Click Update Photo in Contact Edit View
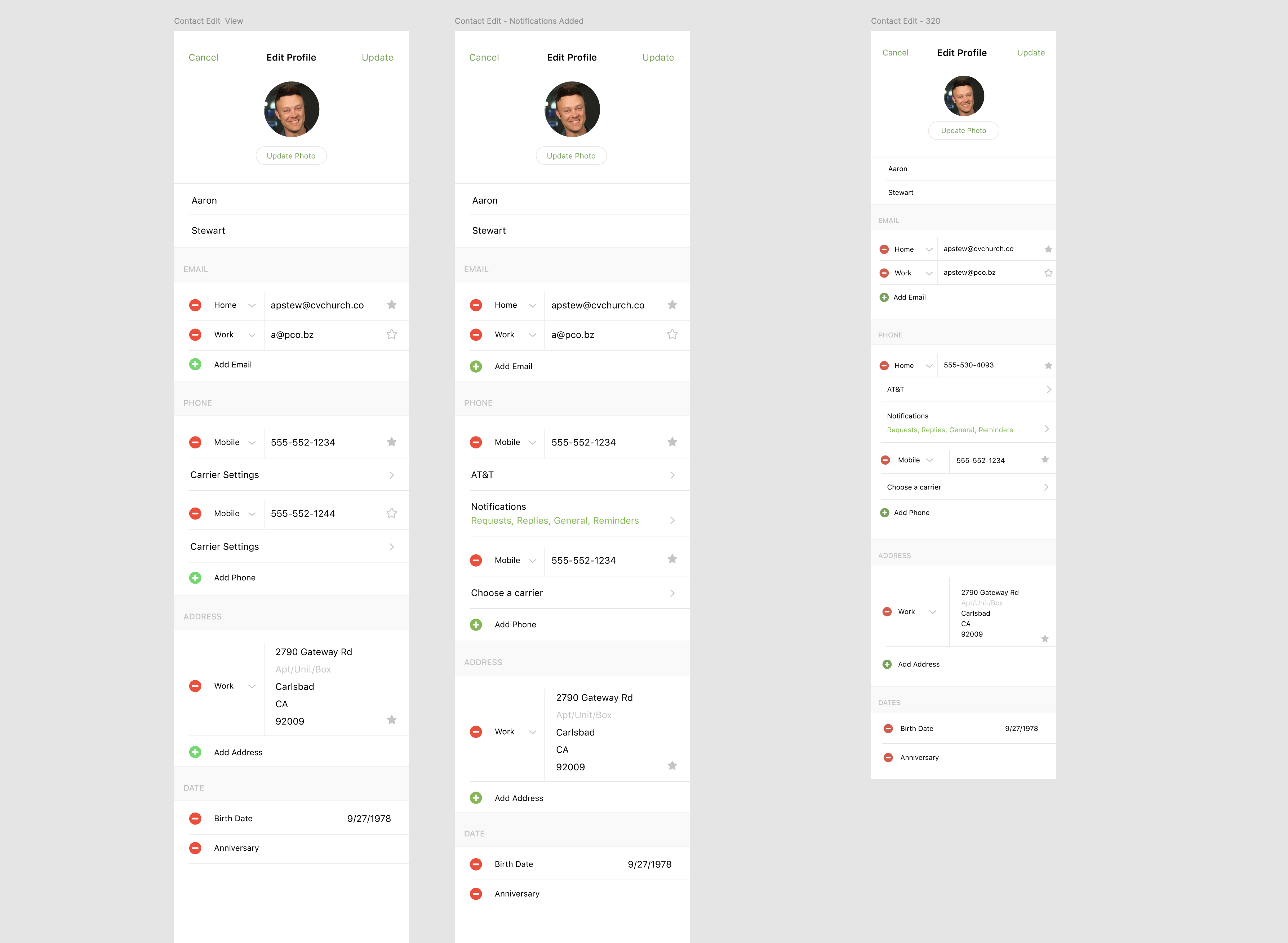 291,156
